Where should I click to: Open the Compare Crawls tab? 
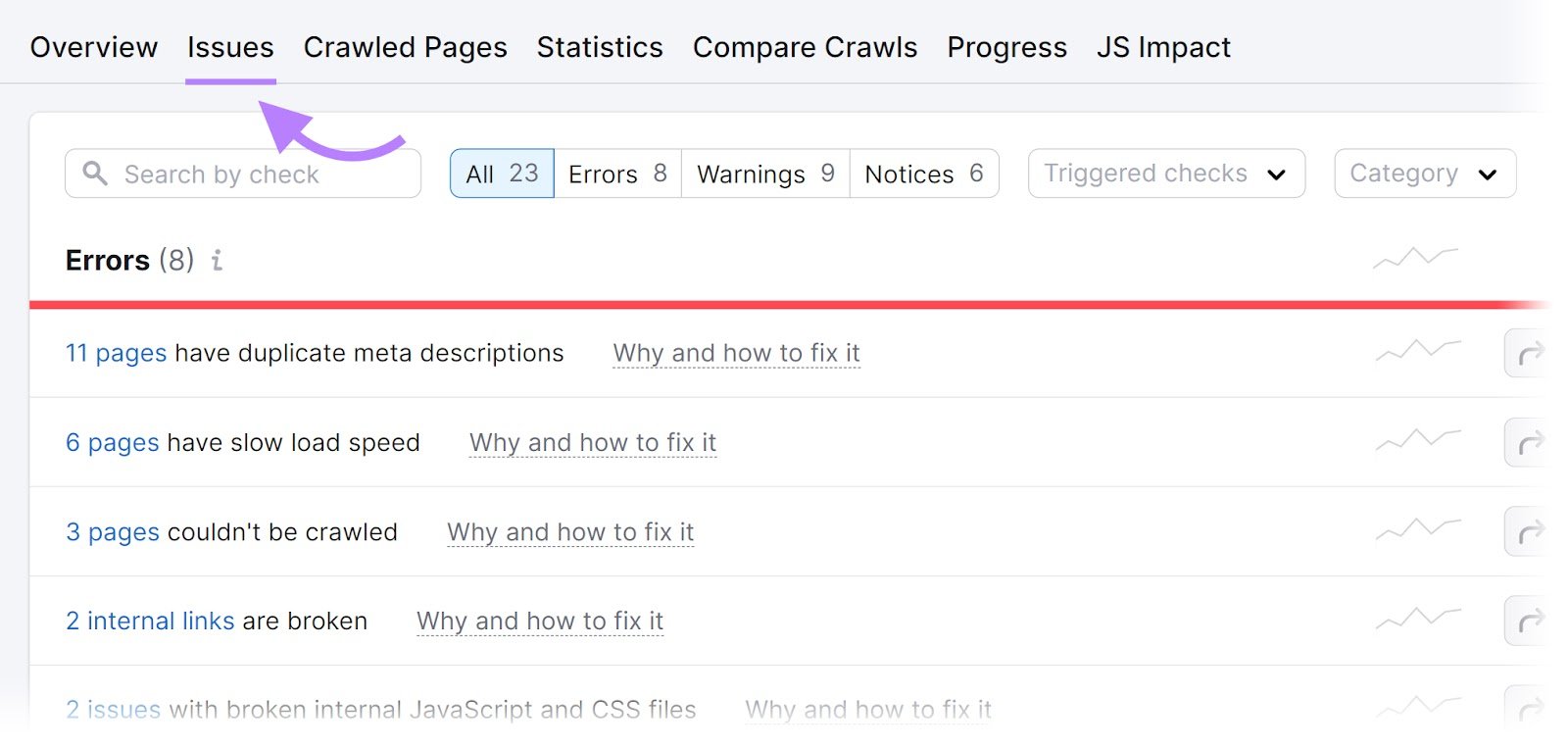pos(805,46)
